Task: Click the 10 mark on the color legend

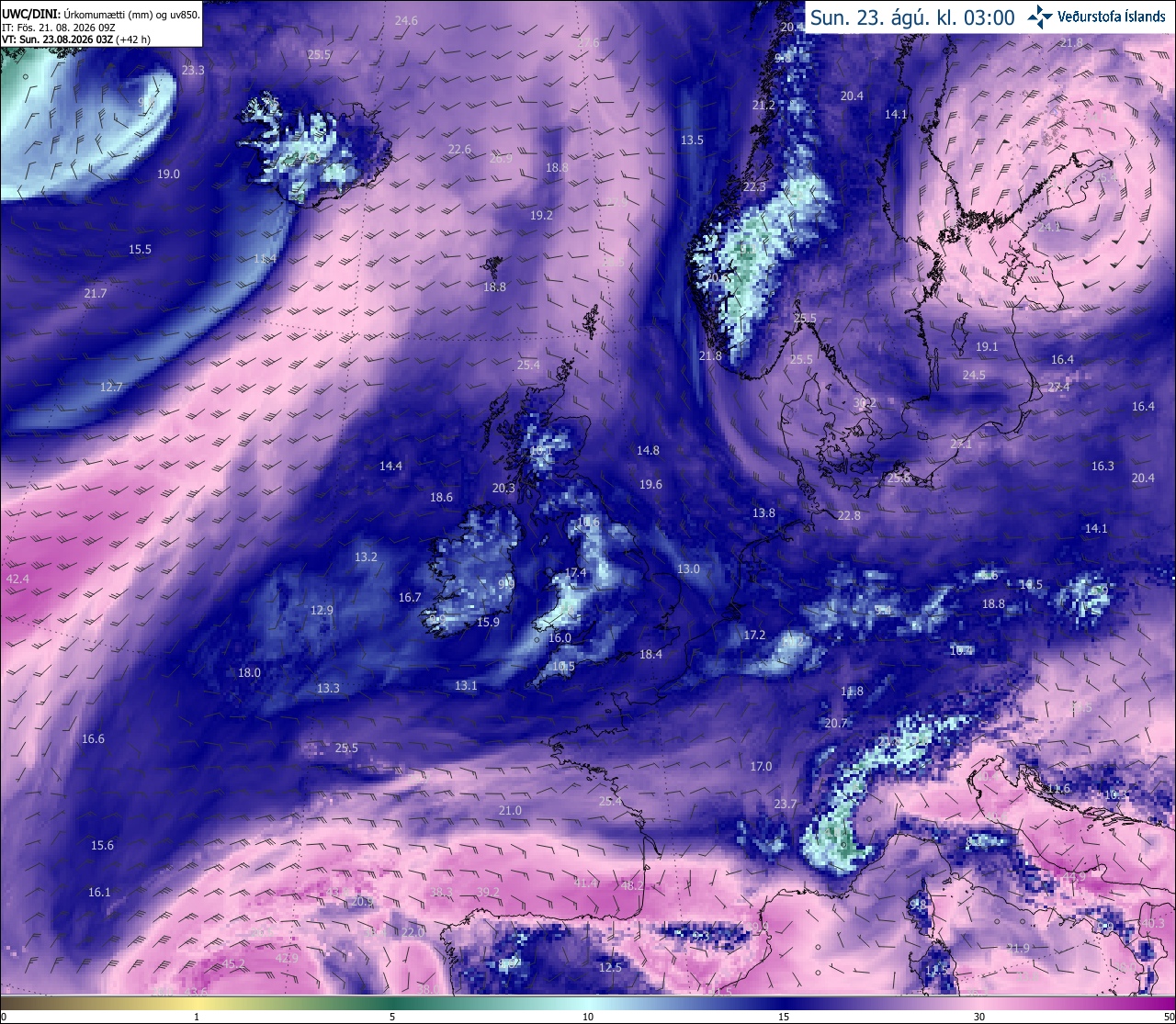Action: pyautogui.click(x=587, y=1017)
